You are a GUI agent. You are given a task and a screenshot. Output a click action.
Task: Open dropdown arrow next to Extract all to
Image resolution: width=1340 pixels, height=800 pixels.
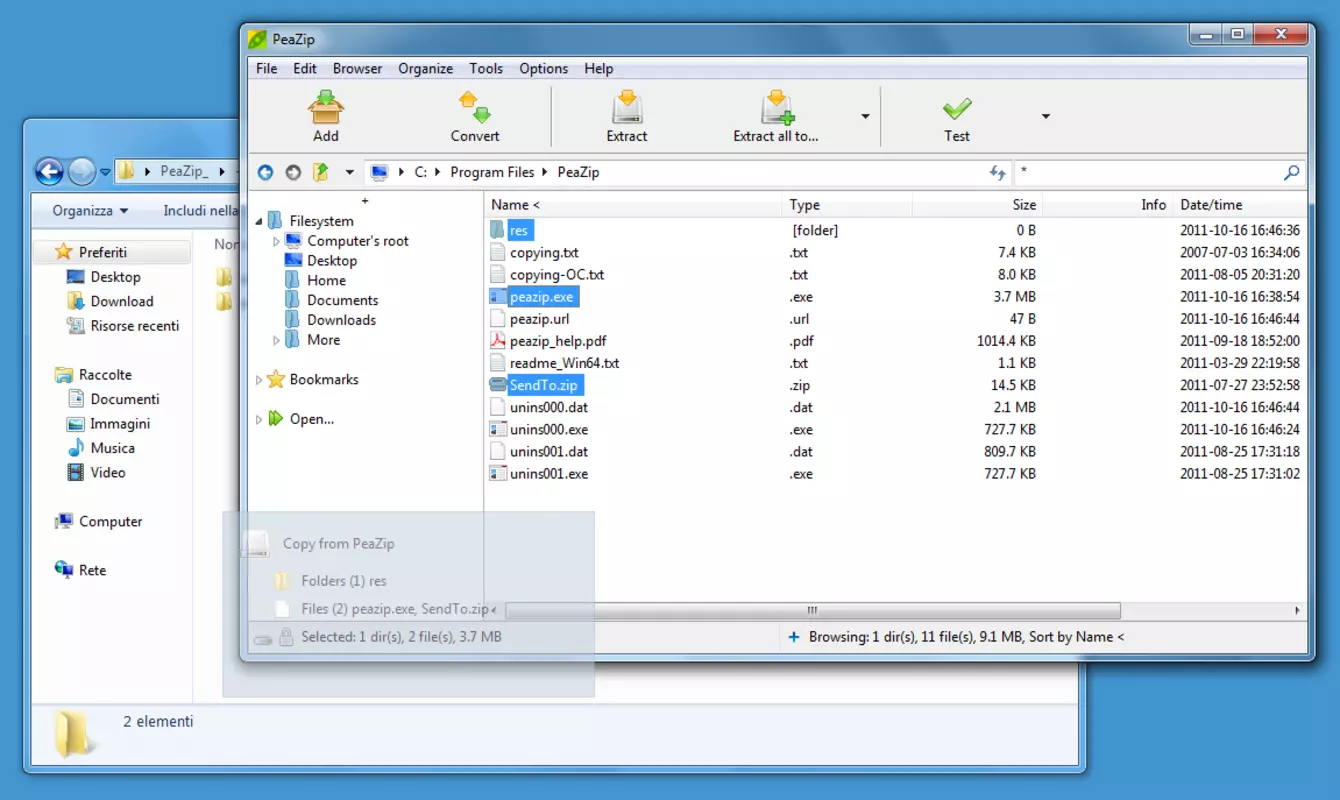pos(865,116)
